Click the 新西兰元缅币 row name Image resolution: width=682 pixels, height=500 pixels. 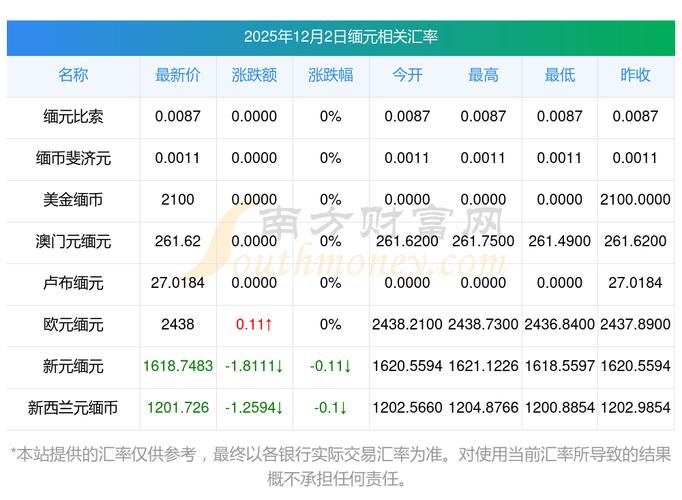73,408
